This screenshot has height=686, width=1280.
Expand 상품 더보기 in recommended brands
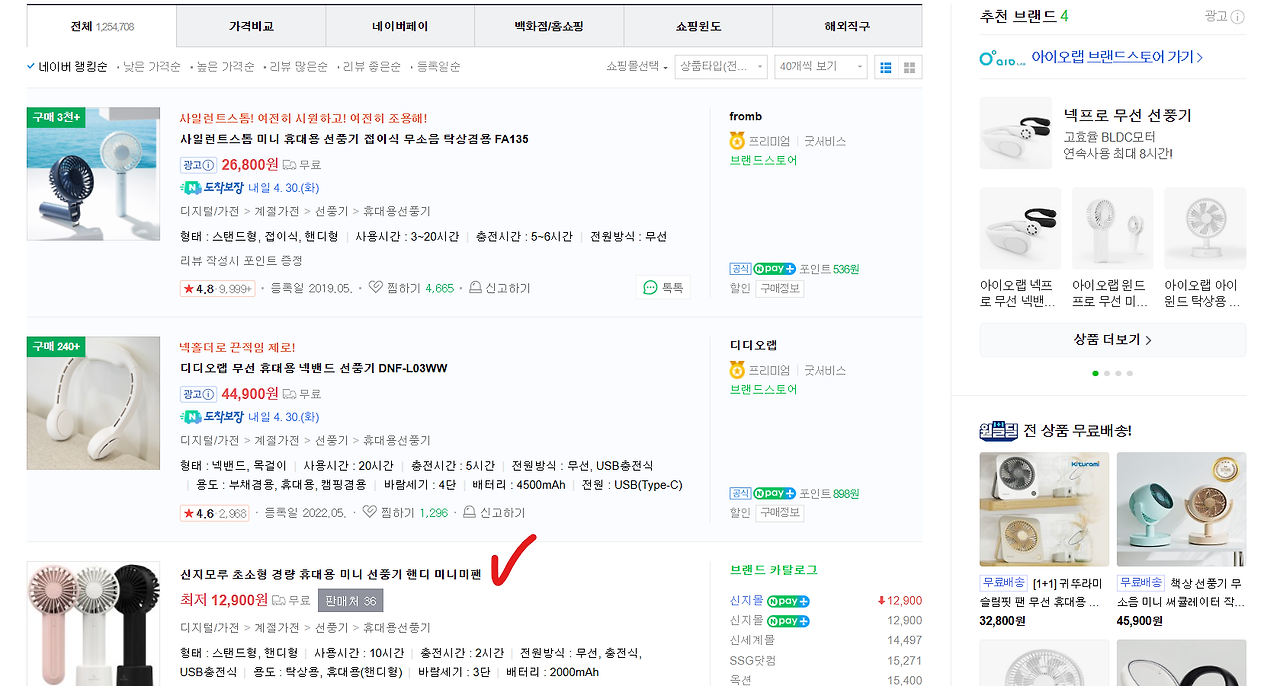(1113, 340)
